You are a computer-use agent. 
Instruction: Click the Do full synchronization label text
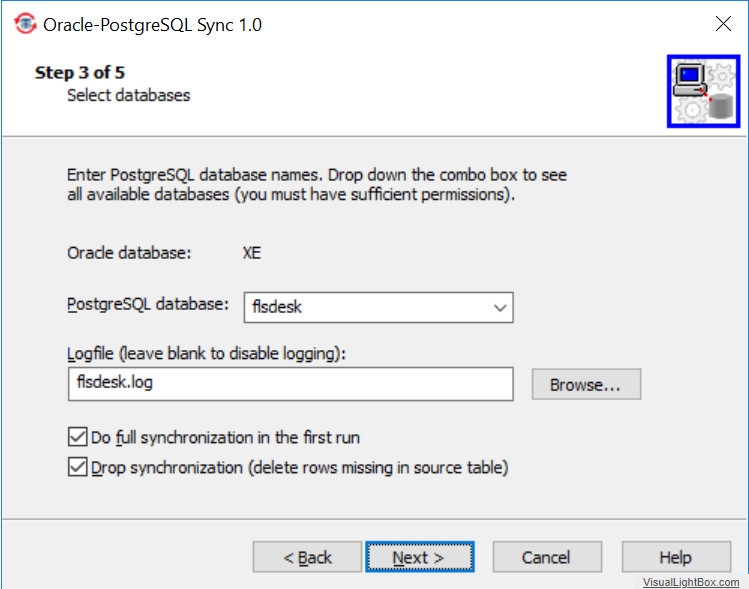(225, 438)
